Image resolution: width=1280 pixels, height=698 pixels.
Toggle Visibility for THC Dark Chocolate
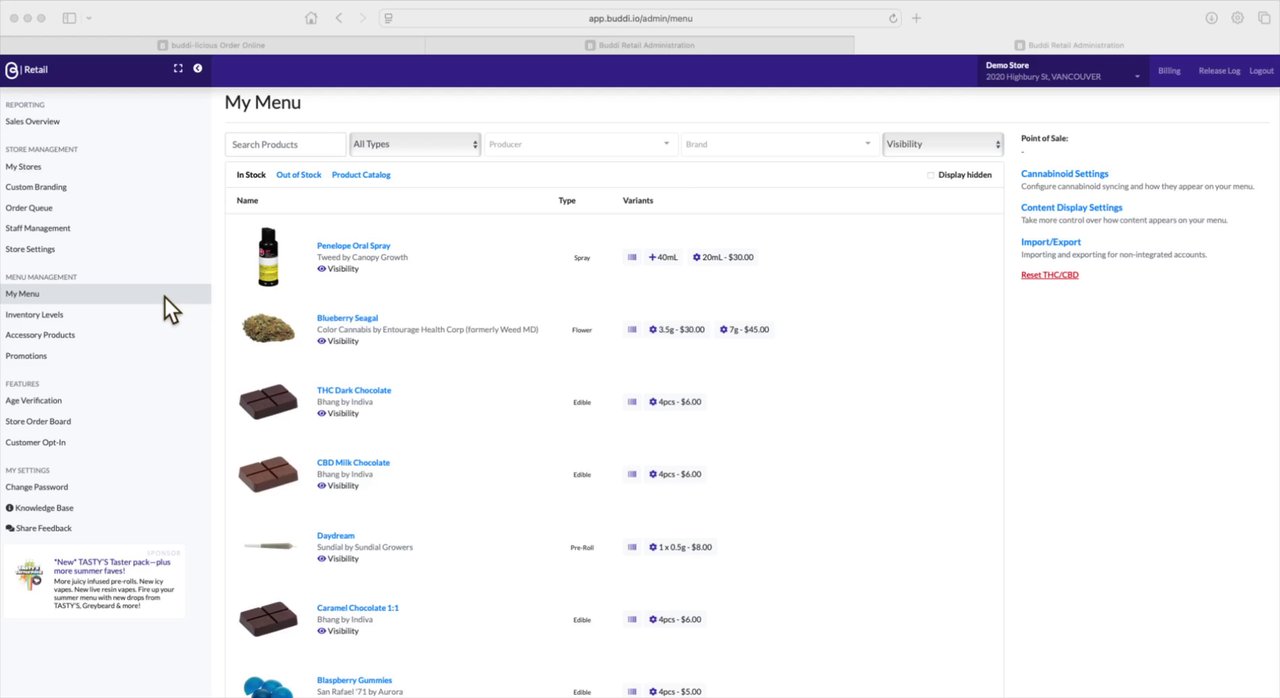[338, 413]
